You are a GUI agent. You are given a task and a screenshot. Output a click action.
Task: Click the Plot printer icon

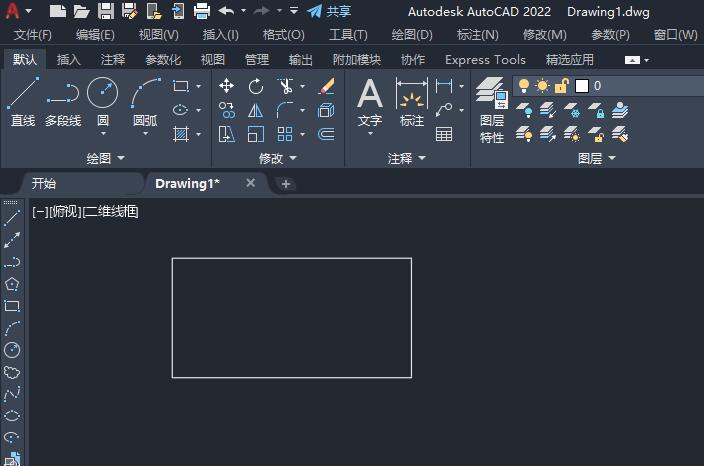[202, 11]
